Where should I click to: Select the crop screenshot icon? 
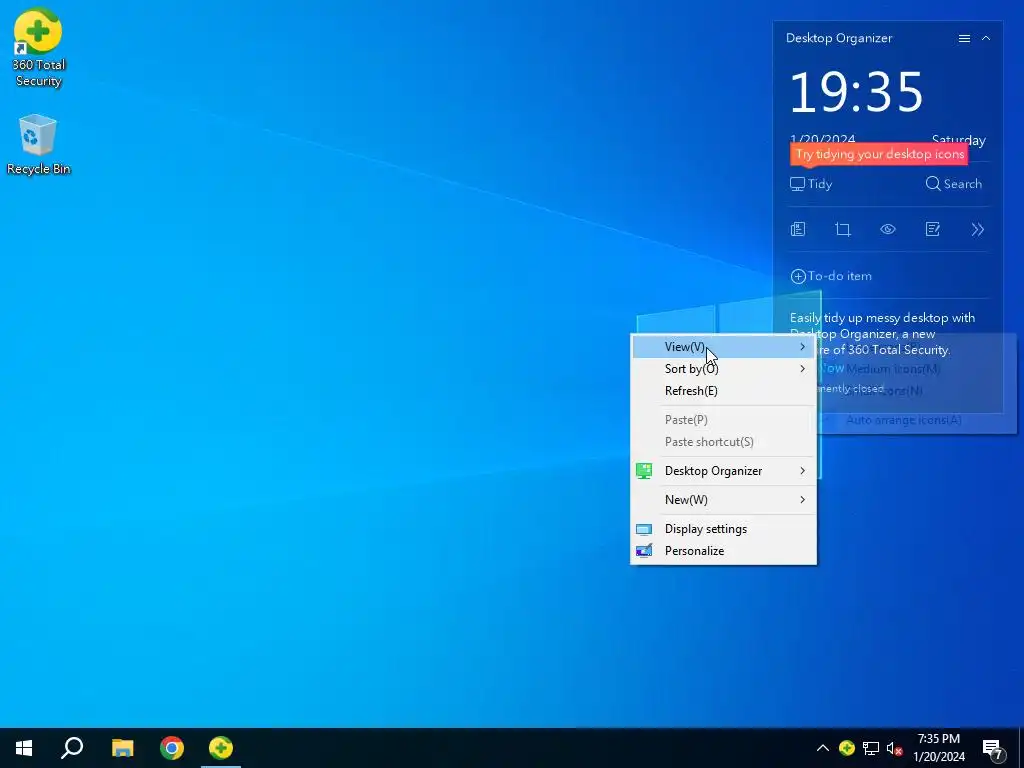tap(843, 229)
